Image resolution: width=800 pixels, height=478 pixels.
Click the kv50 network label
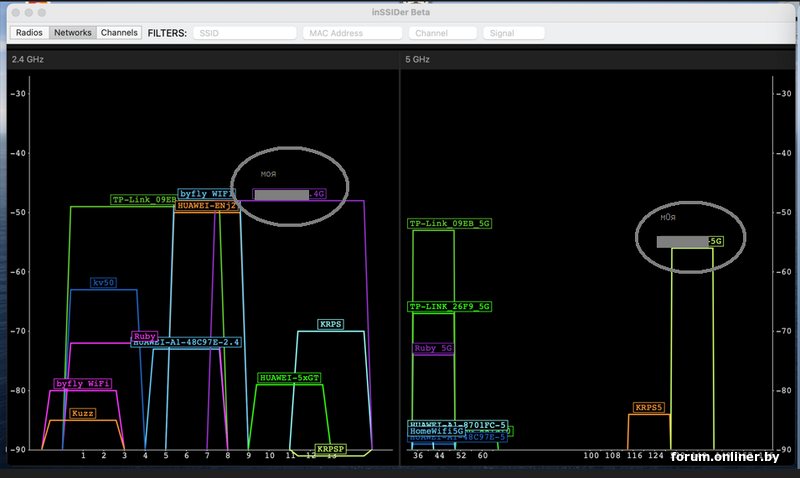[104, 283]
